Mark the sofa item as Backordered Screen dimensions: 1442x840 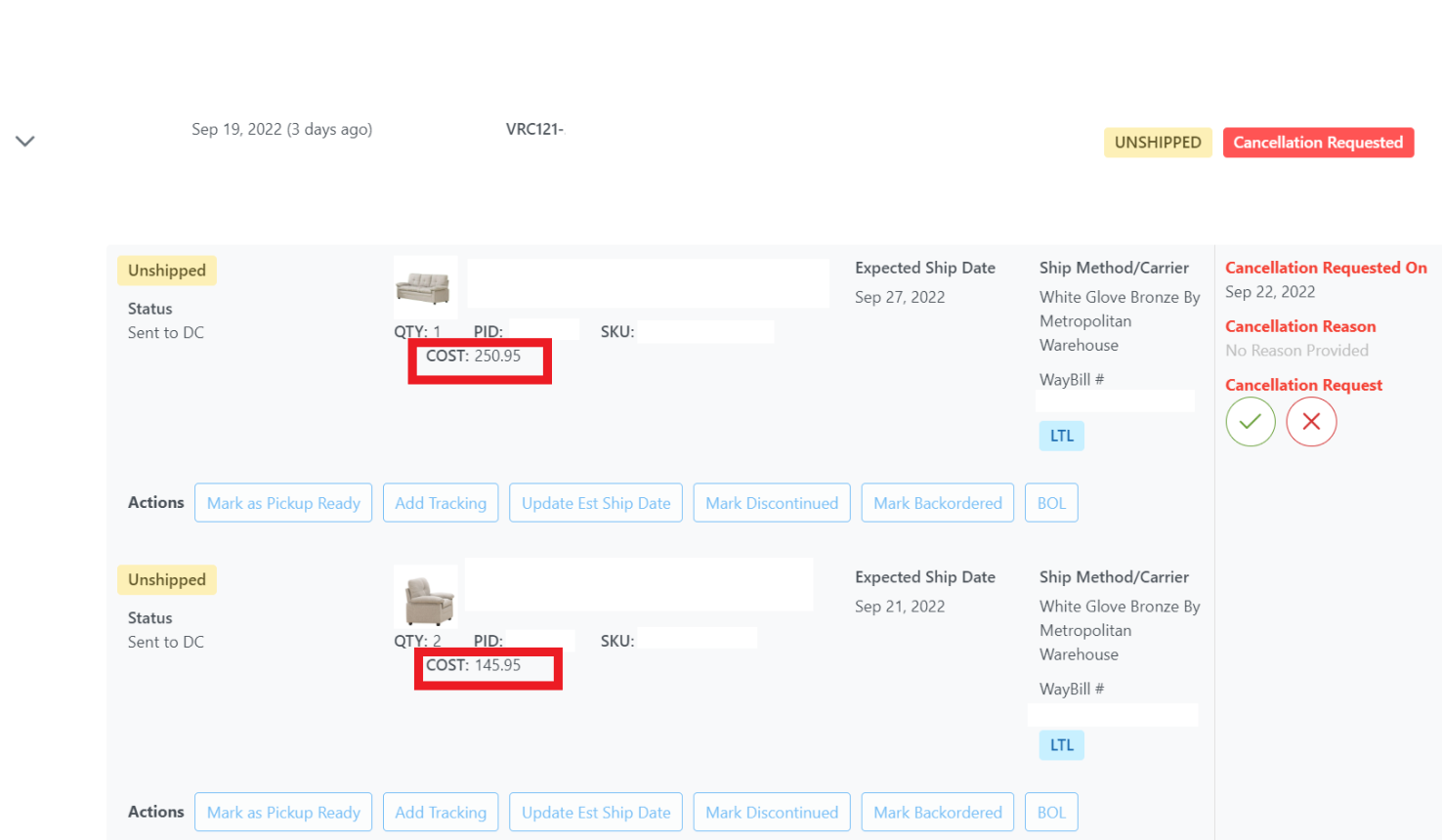[x=938, y=503]
